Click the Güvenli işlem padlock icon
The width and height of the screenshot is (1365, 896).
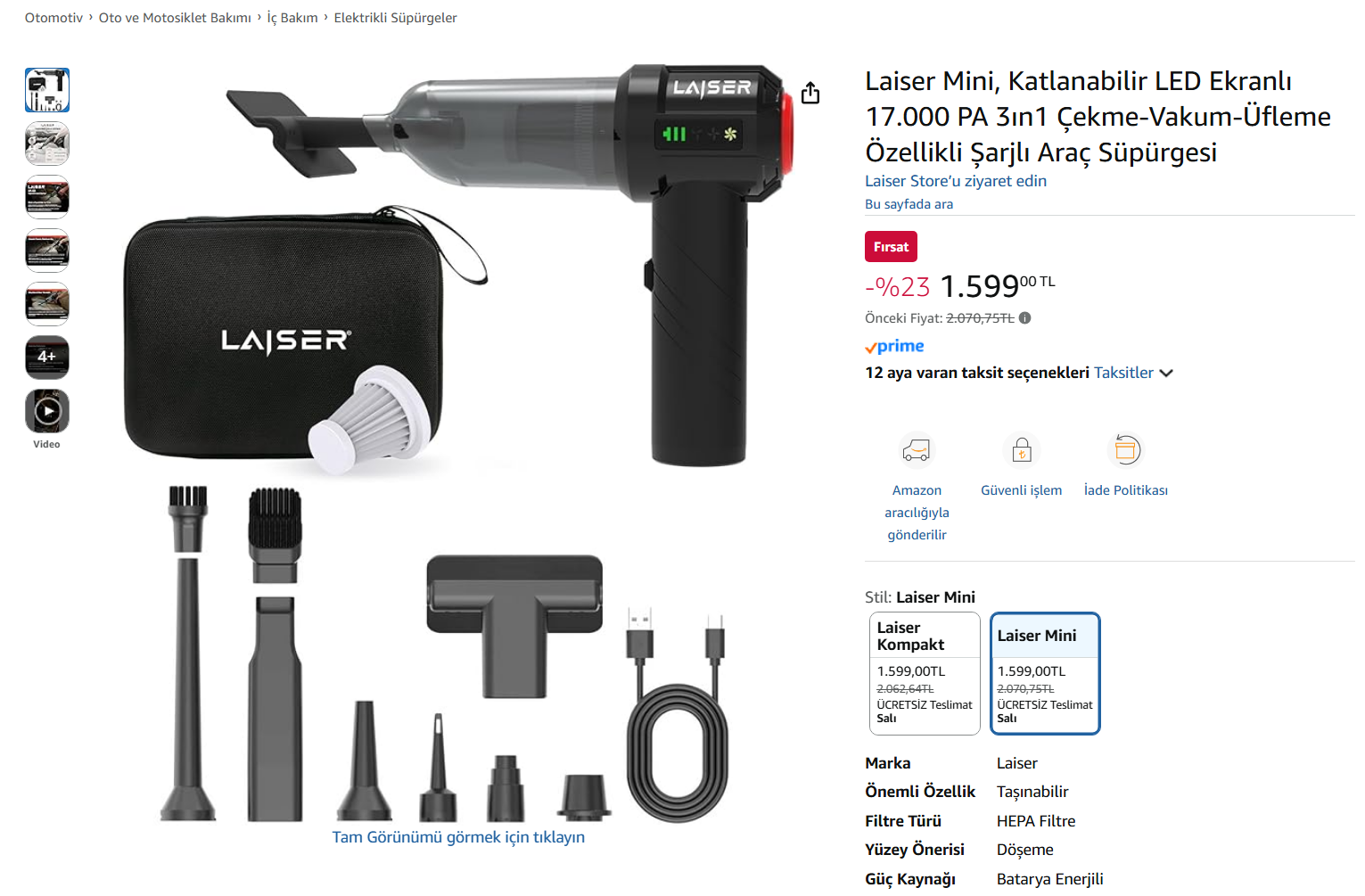point(1022,450)
